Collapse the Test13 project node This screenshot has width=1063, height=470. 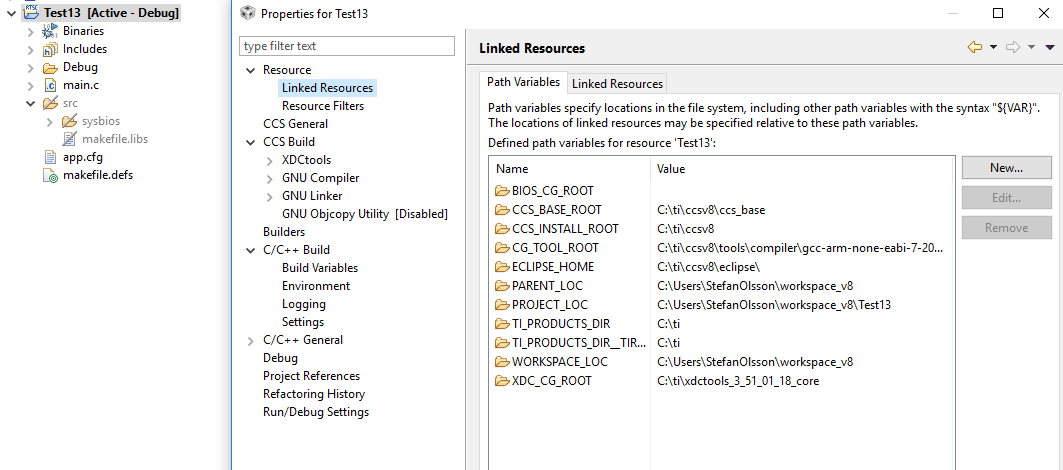12,12
